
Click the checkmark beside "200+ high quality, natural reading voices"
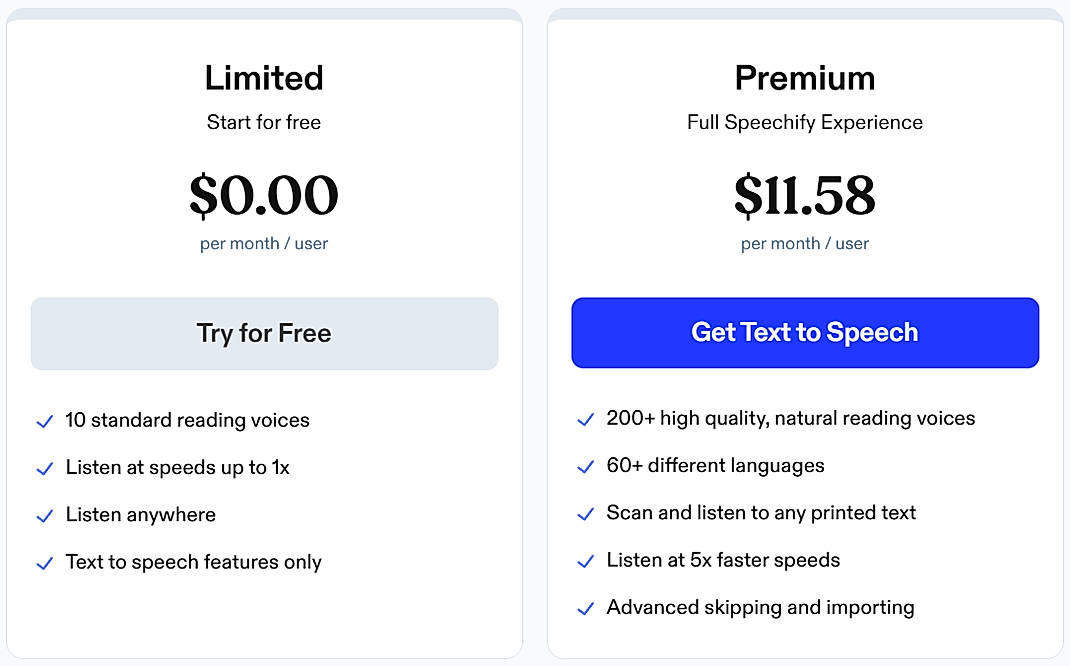click(585, 418)
